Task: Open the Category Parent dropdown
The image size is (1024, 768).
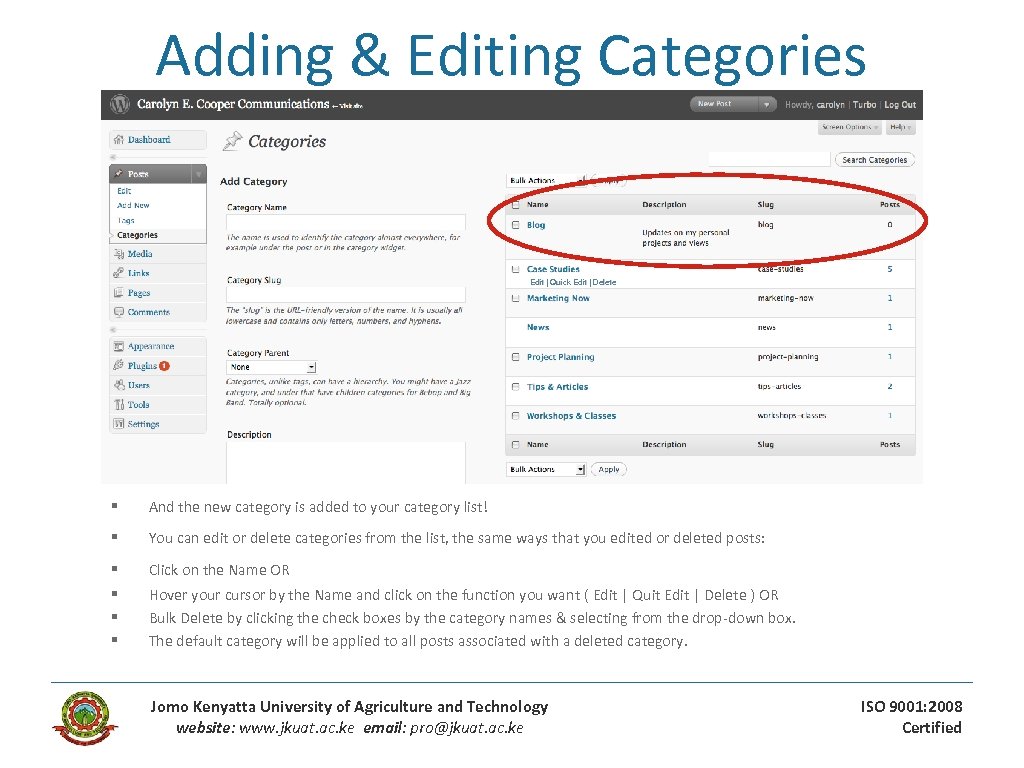Action: (x=269, y=366)
